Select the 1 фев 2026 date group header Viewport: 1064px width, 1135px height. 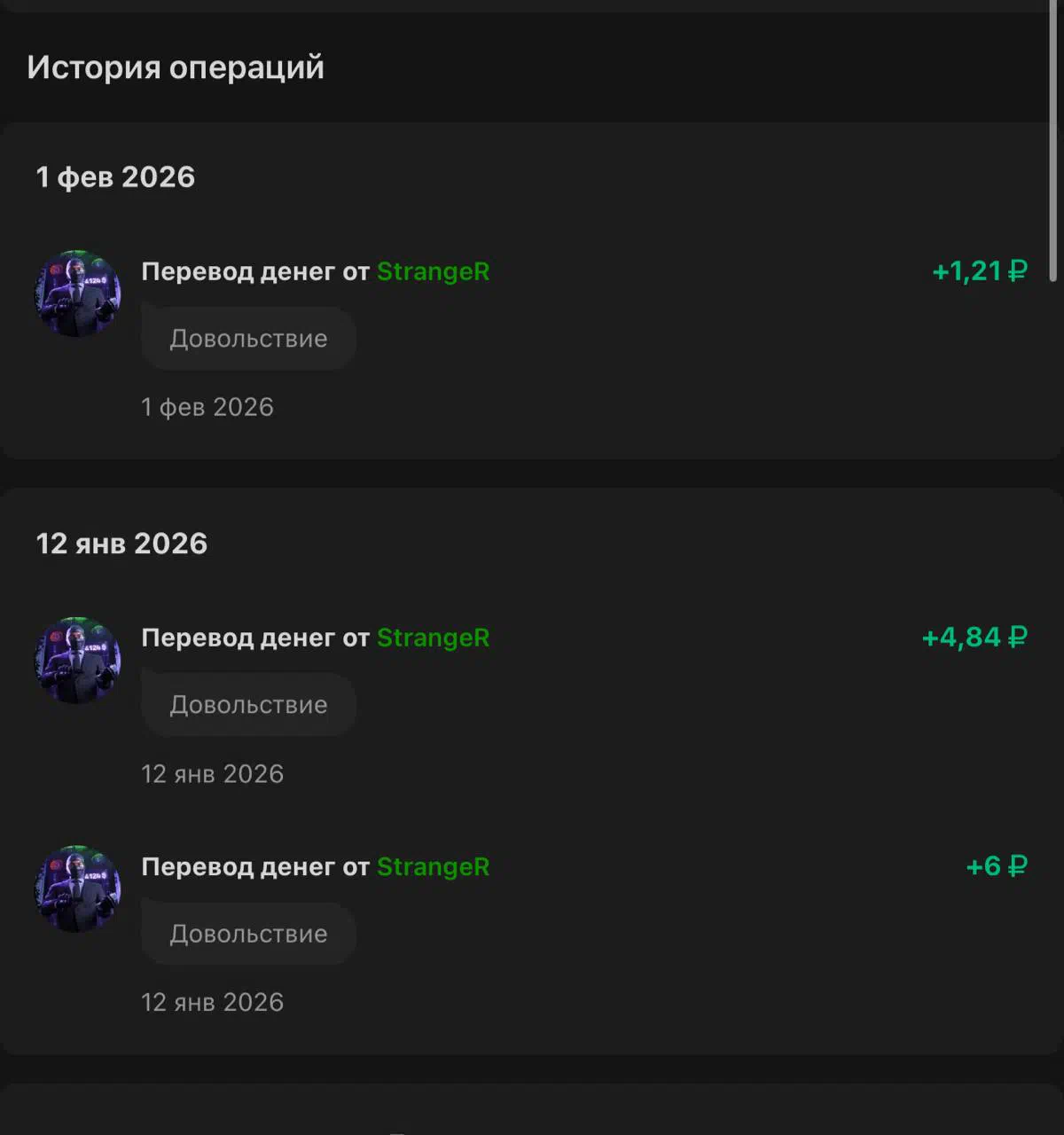(115, 177)
